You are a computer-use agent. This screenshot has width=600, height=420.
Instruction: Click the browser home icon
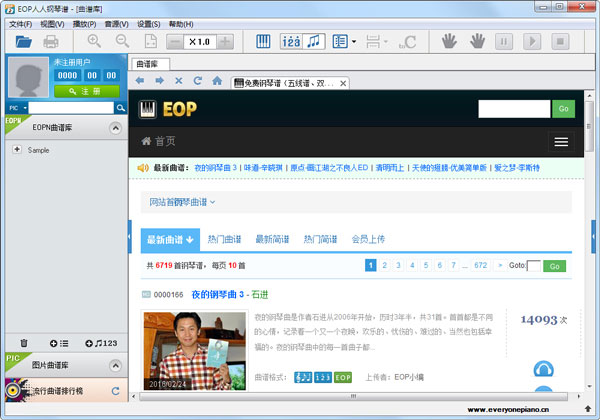tap(198, 80)
